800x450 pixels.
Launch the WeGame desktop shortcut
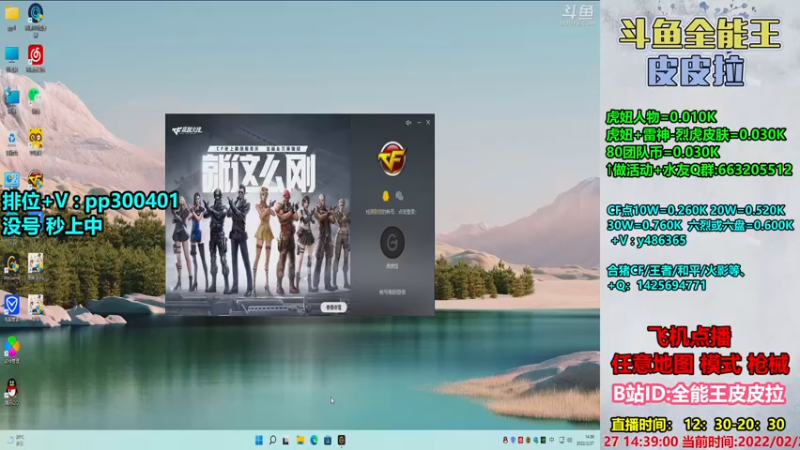[12, 264]
